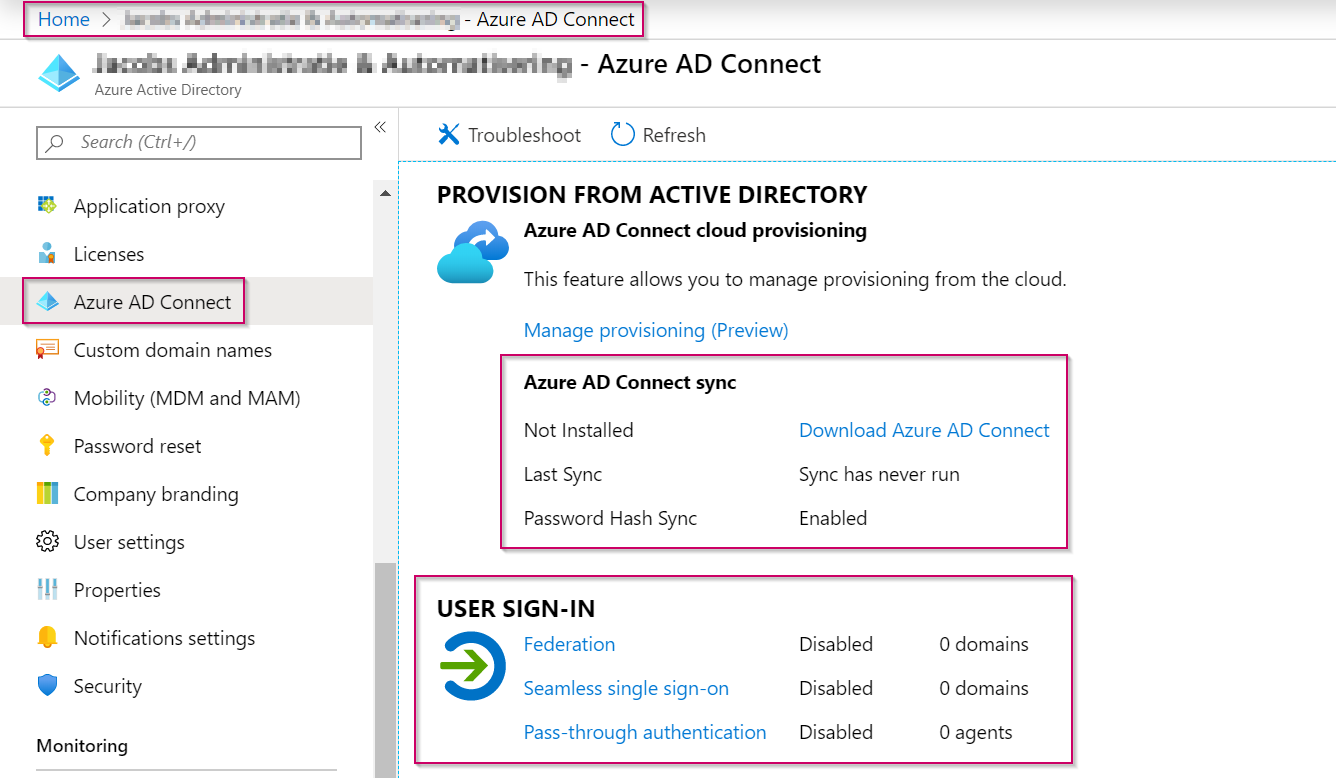Download Azure AD Connect
The image size is (1336, 778).
(923, 430)
